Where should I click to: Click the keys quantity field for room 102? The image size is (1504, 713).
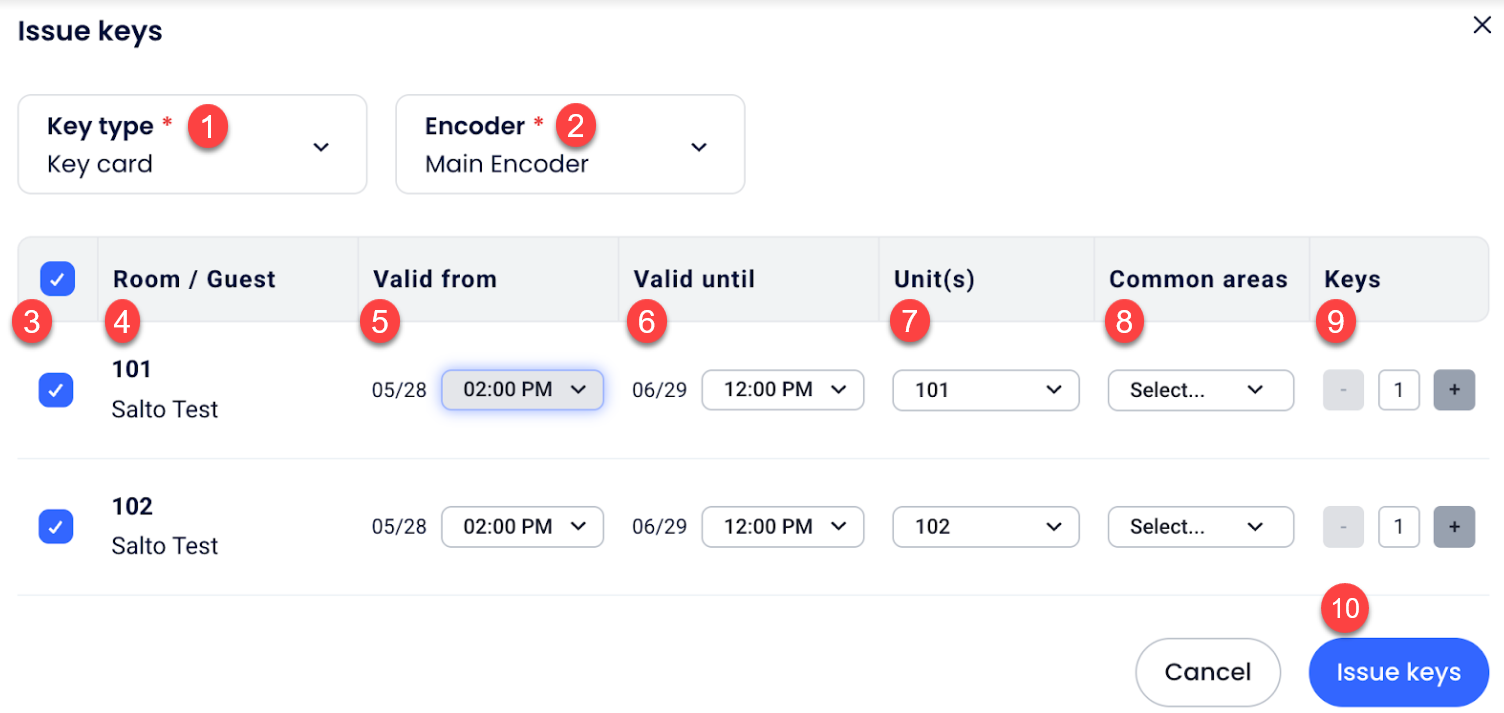click(x=1398, y=527)
